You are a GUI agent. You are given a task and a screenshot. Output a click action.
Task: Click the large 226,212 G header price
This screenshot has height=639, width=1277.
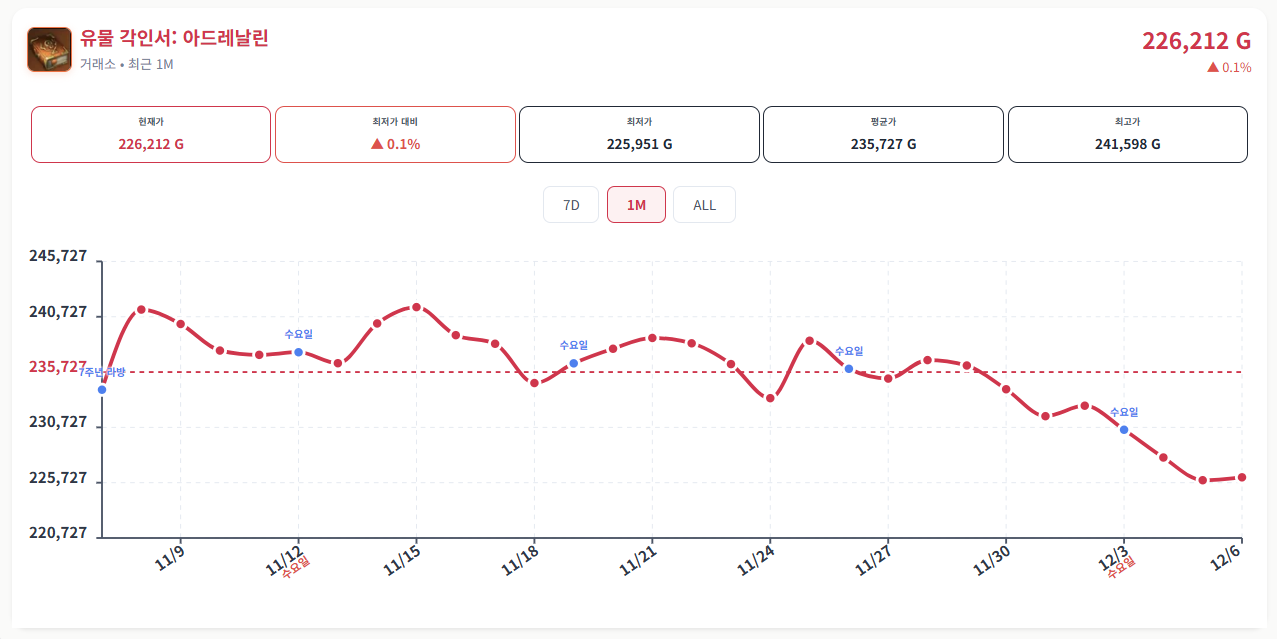point(1196,41)
